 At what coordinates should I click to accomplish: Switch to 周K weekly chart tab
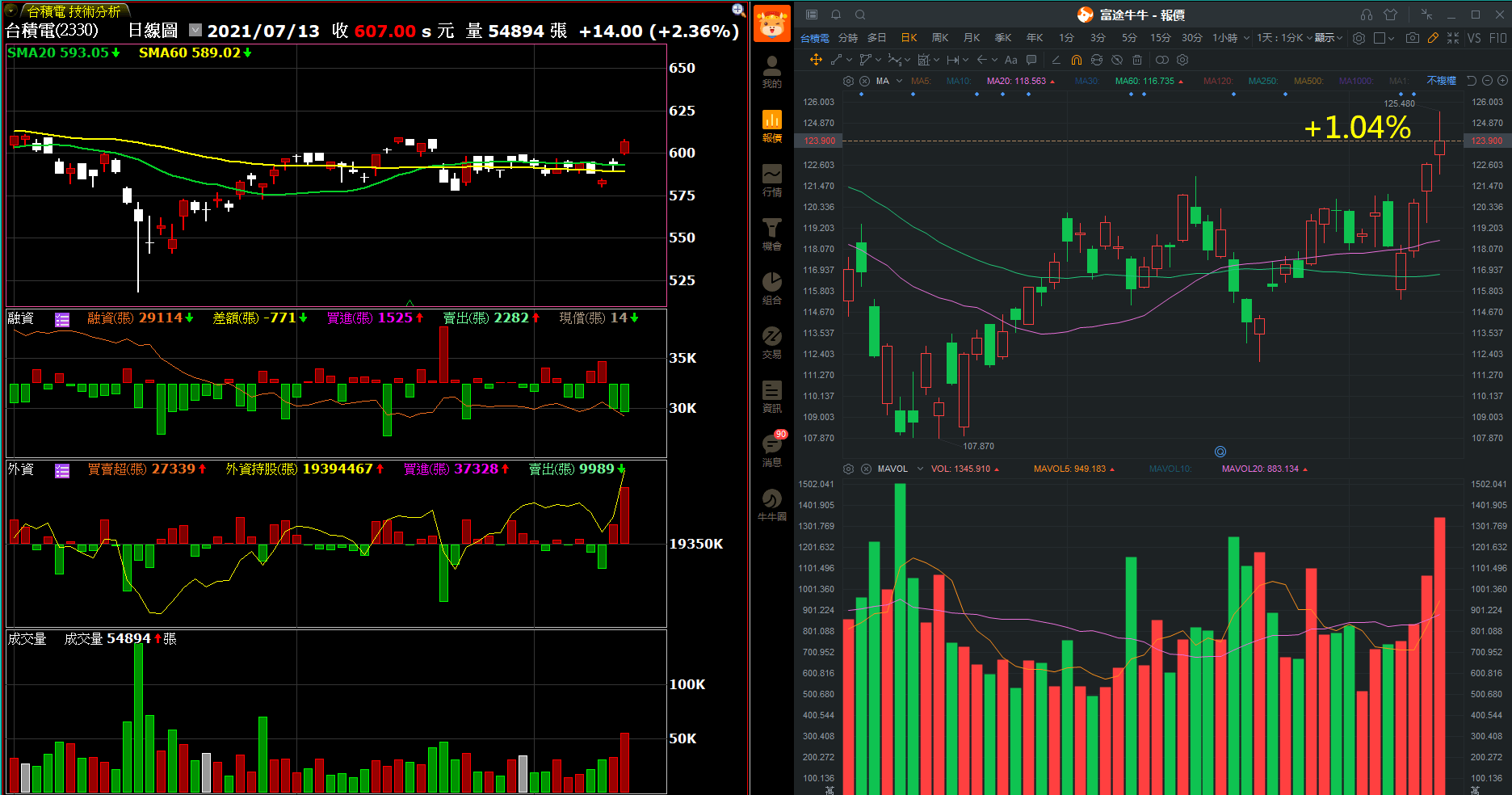pyautogui.click(x=940, y=38)
